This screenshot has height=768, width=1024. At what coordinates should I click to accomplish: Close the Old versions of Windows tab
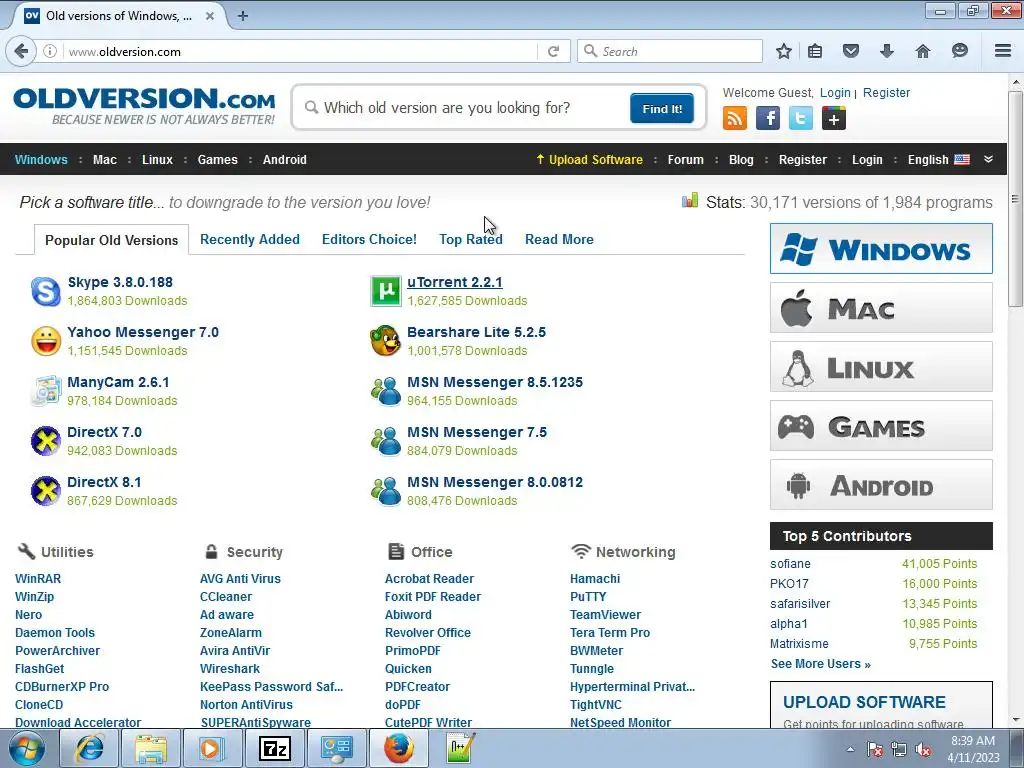point(210,16)
